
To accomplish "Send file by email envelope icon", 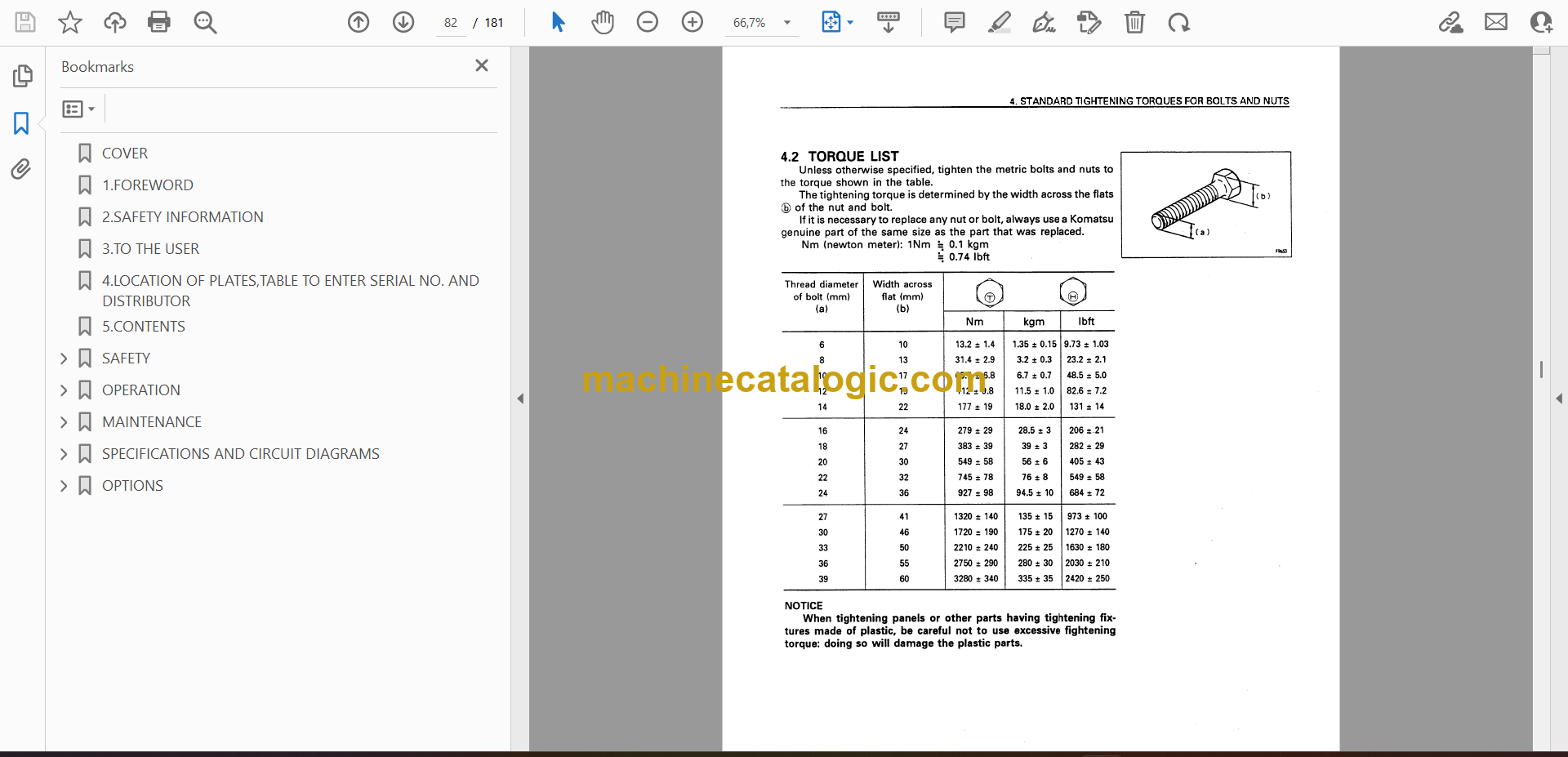I will pyautogui.click(x=1496, y=22).
